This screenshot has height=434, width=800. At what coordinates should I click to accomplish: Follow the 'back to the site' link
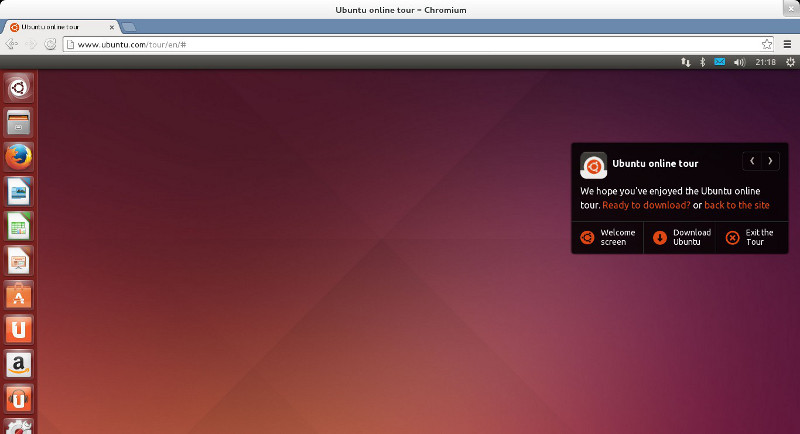737,205
